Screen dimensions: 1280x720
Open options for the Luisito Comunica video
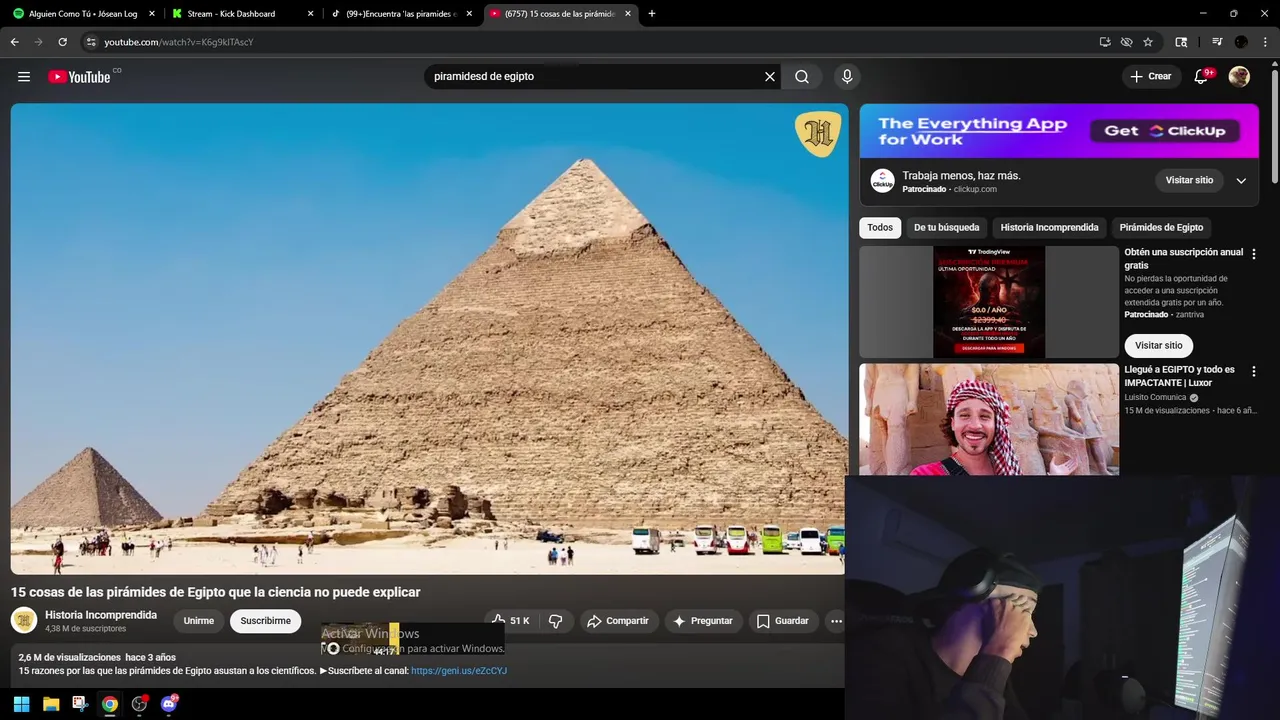click(1254, 371)
